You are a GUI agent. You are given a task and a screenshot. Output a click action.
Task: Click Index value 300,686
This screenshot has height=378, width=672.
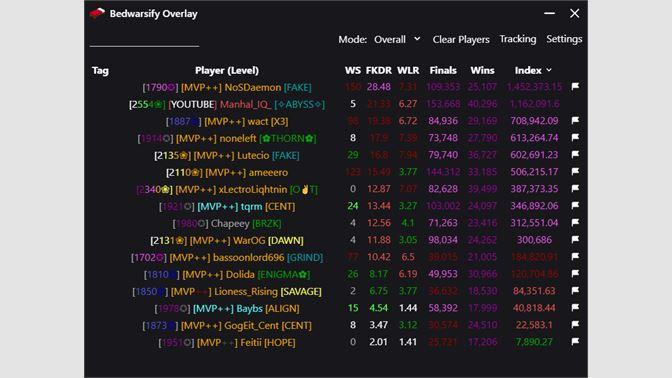[534, 240]
